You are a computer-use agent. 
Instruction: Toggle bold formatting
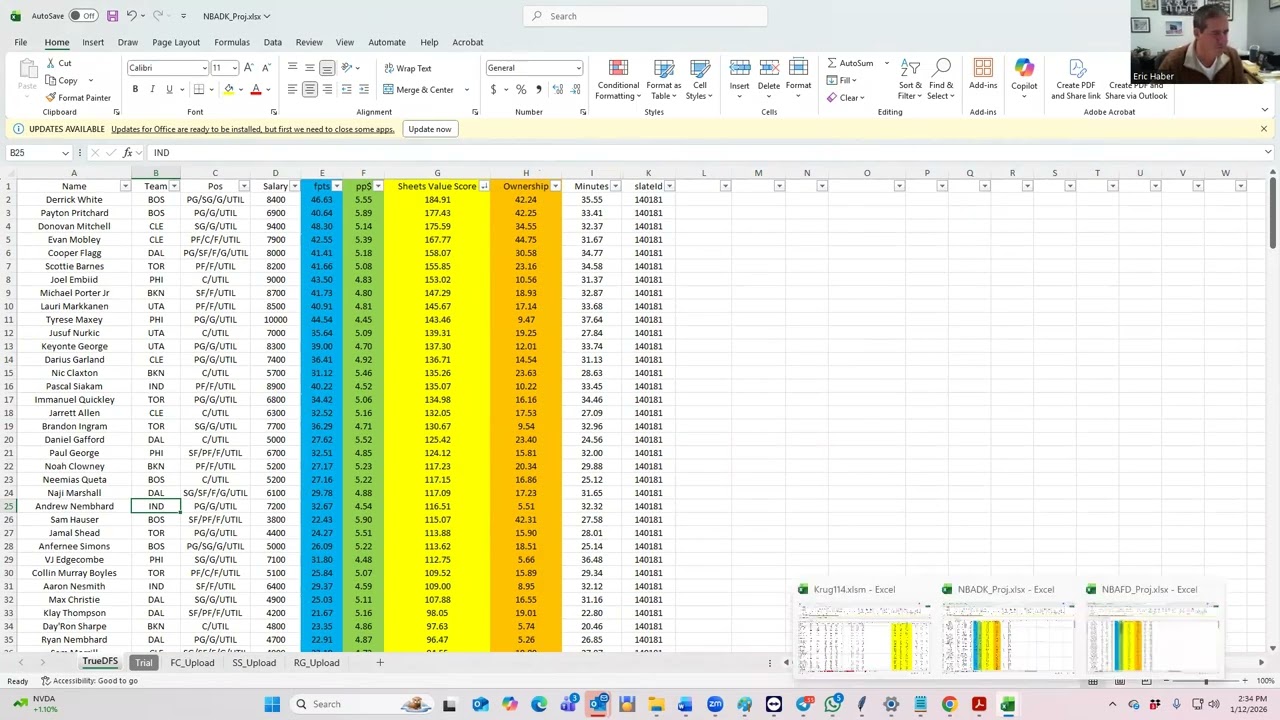pos(135,90)
